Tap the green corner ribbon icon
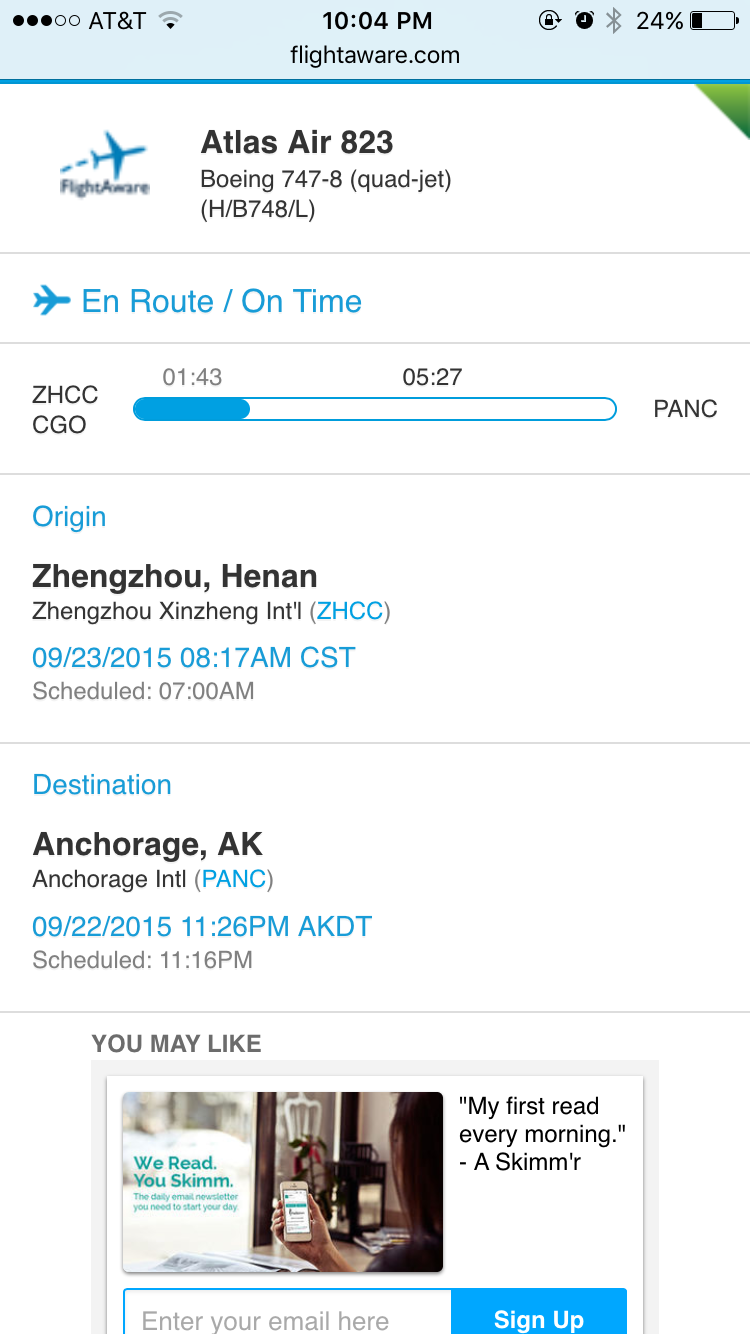 click(722, 112)
